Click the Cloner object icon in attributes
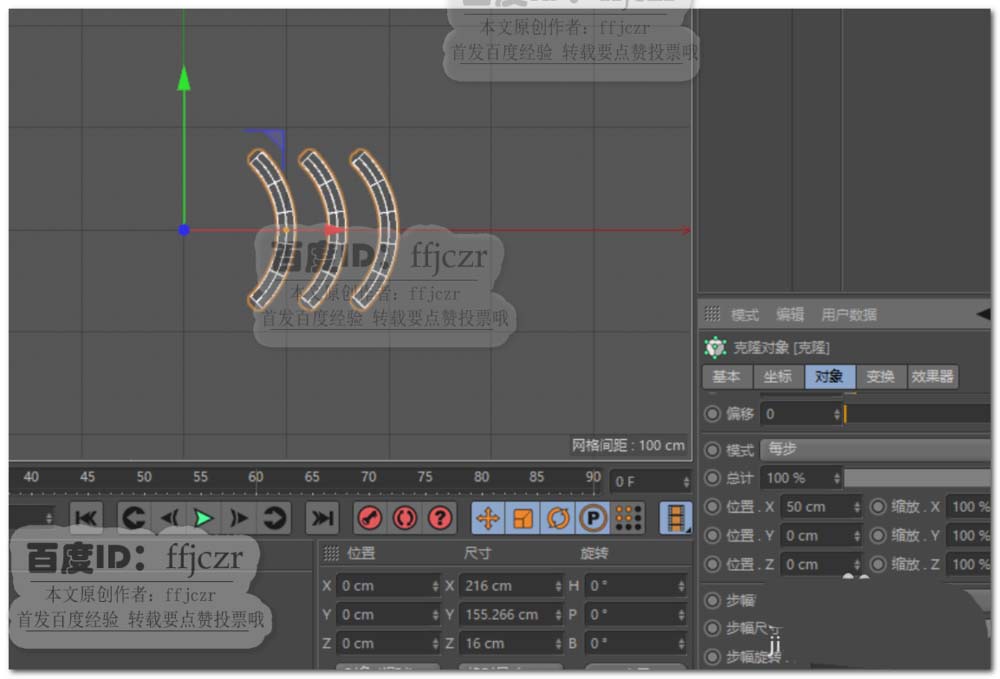 click(x=716, y=347)
